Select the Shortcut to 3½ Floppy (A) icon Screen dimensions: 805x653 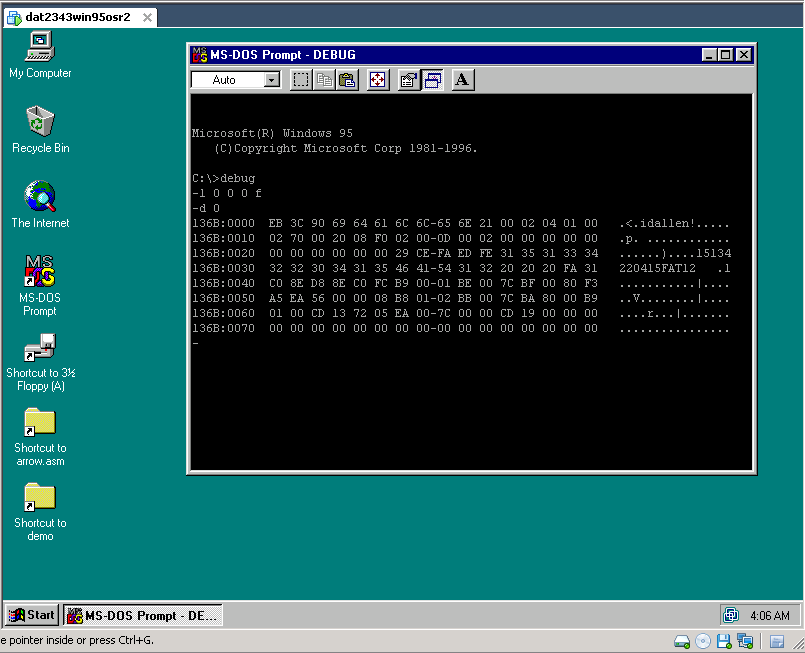(40, 348)
